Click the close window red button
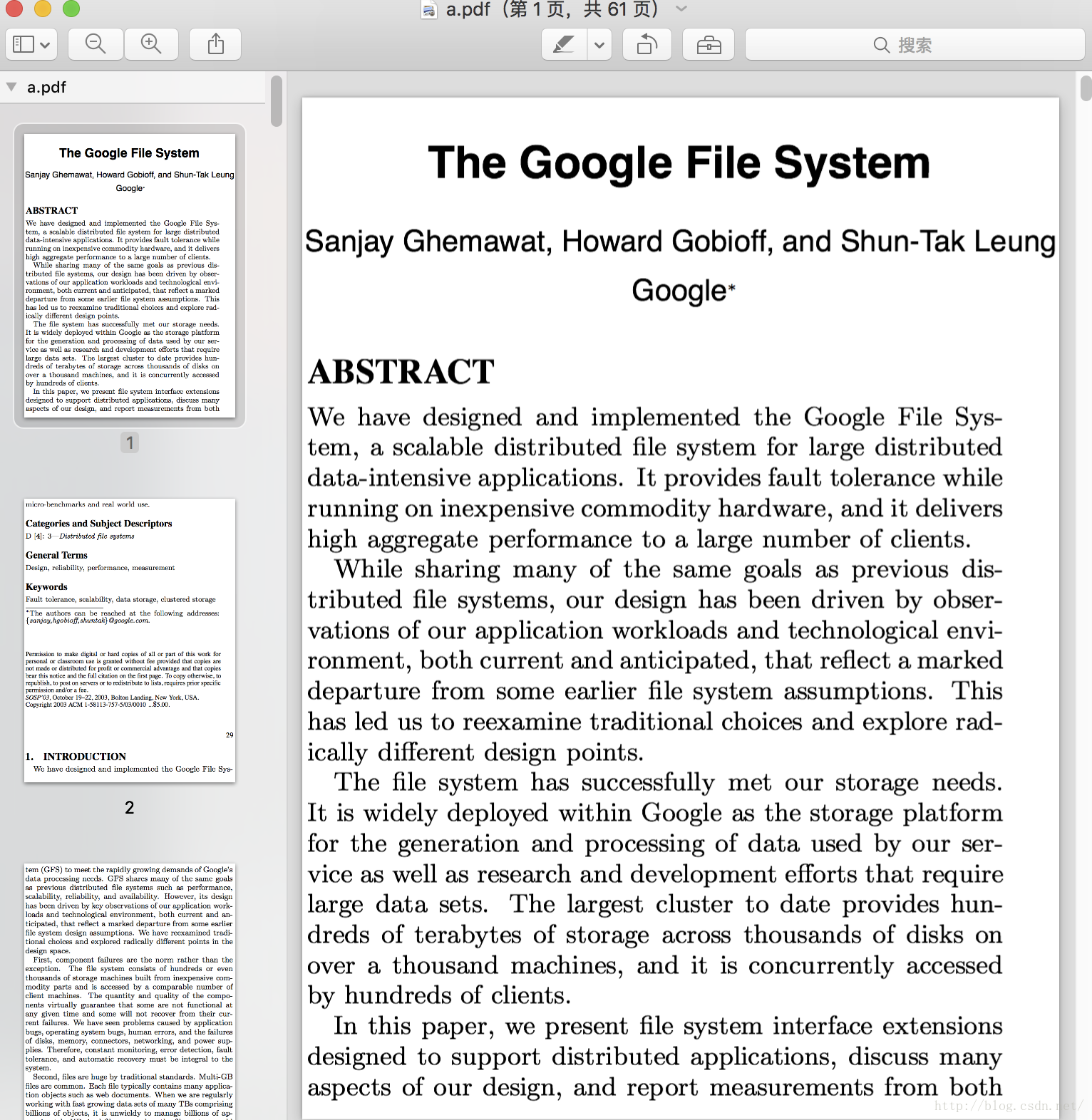 point(14,9)
